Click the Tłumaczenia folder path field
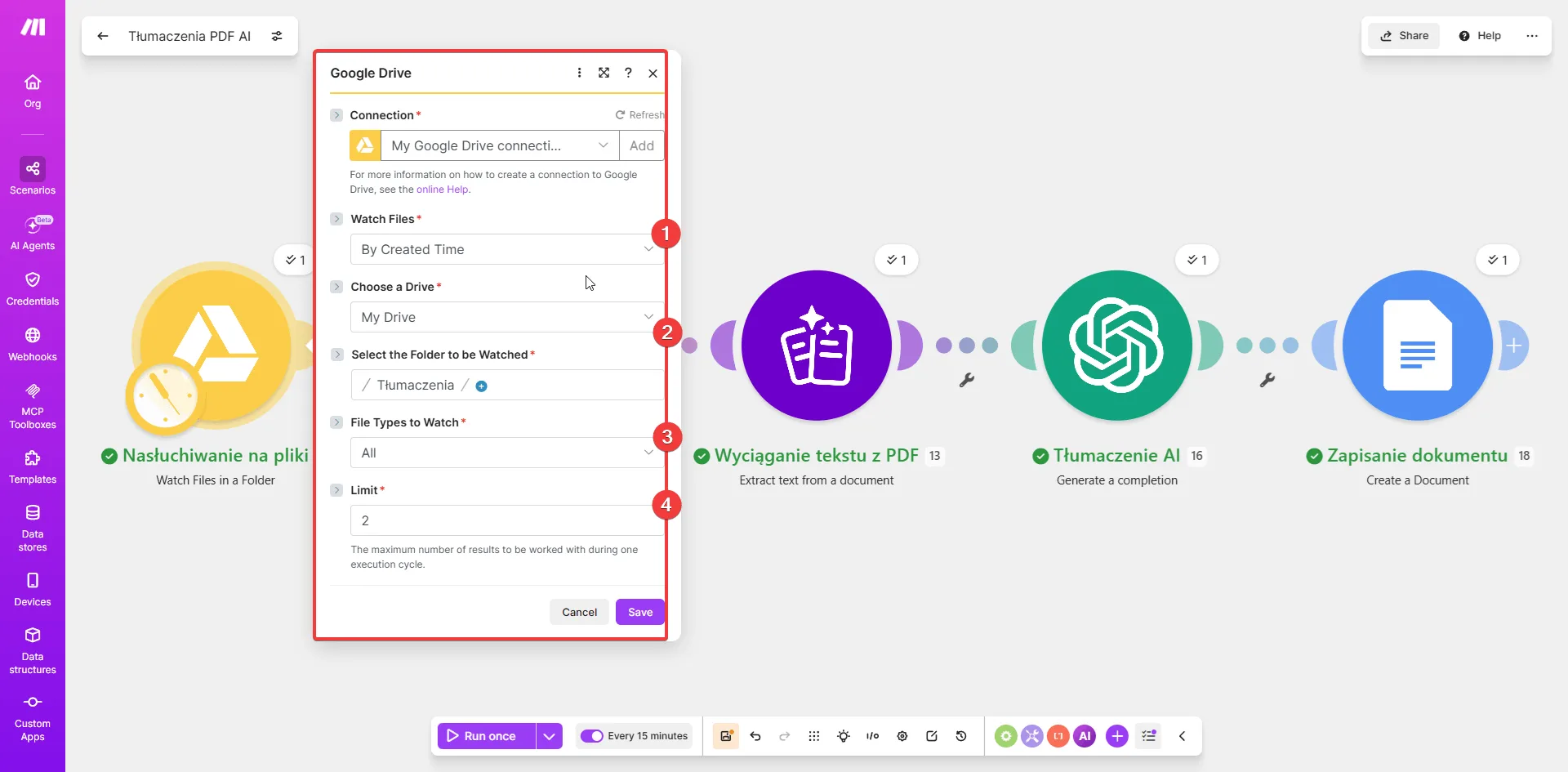Image resolution: width=1568 pixels, height=772 pixels. point(507,385)
